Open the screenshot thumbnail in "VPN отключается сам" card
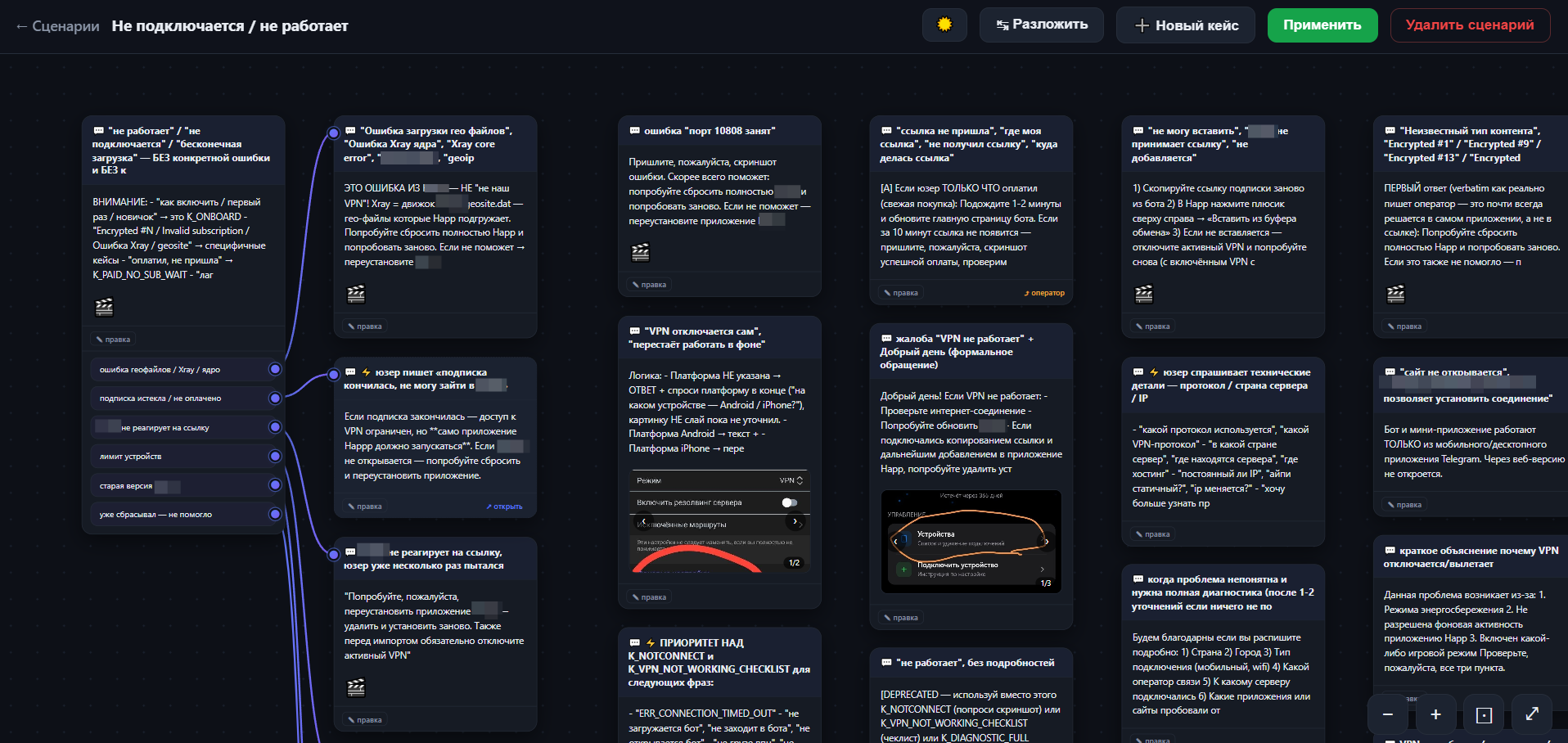Image resolution: width=1568 pixels, height=743 pixels. click(x=719, y=521)
